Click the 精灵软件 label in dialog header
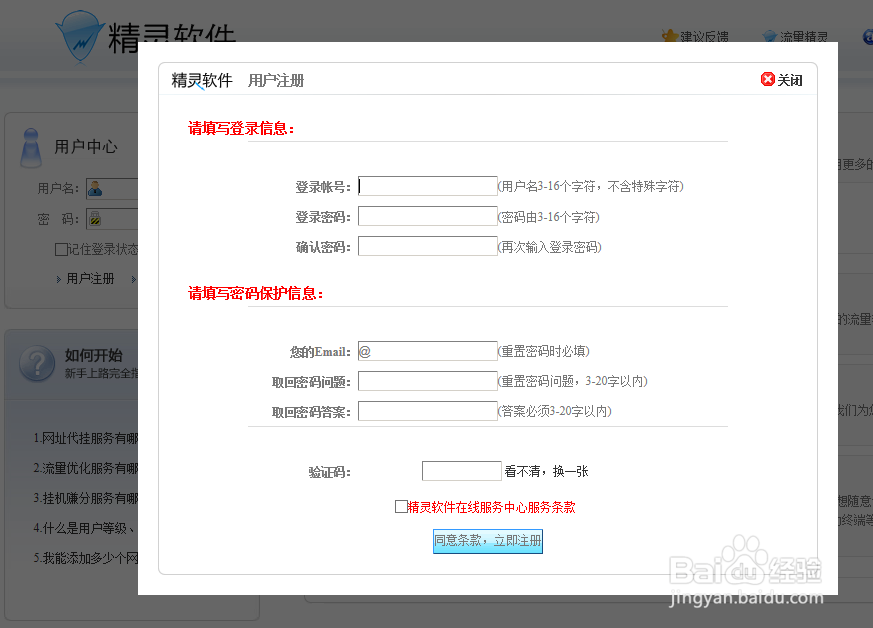Image resolution: width=873 pixels, height=628 pixels. pos(200,79)
